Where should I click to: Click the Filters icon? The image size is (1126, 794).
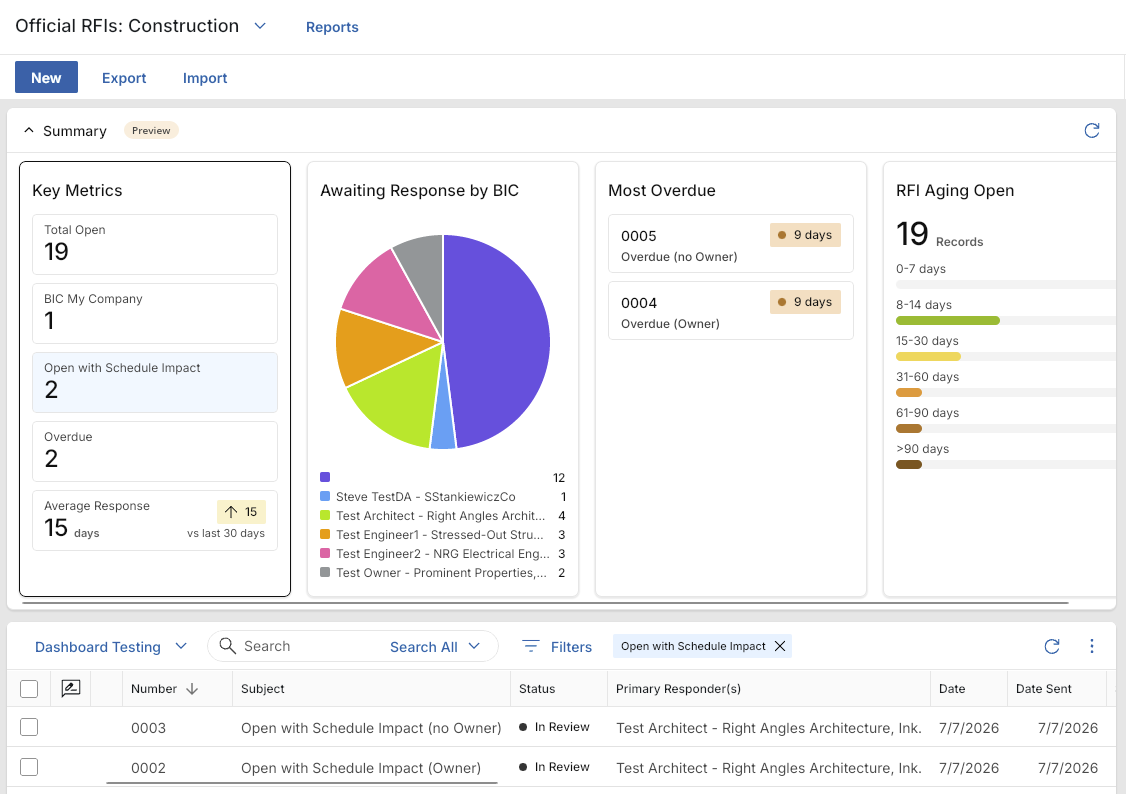[531, 646]
